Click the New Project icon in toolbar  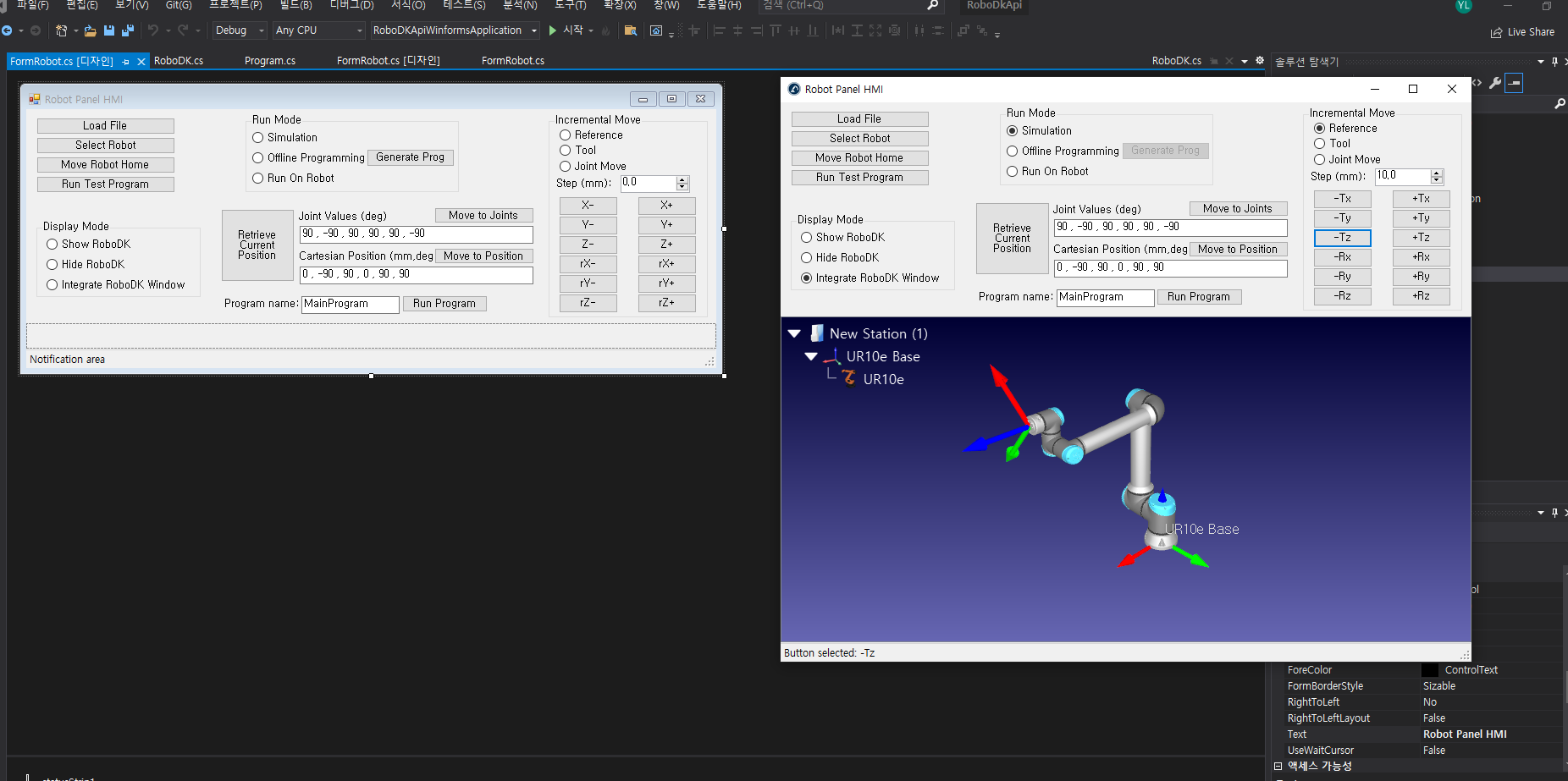(62, 30)
